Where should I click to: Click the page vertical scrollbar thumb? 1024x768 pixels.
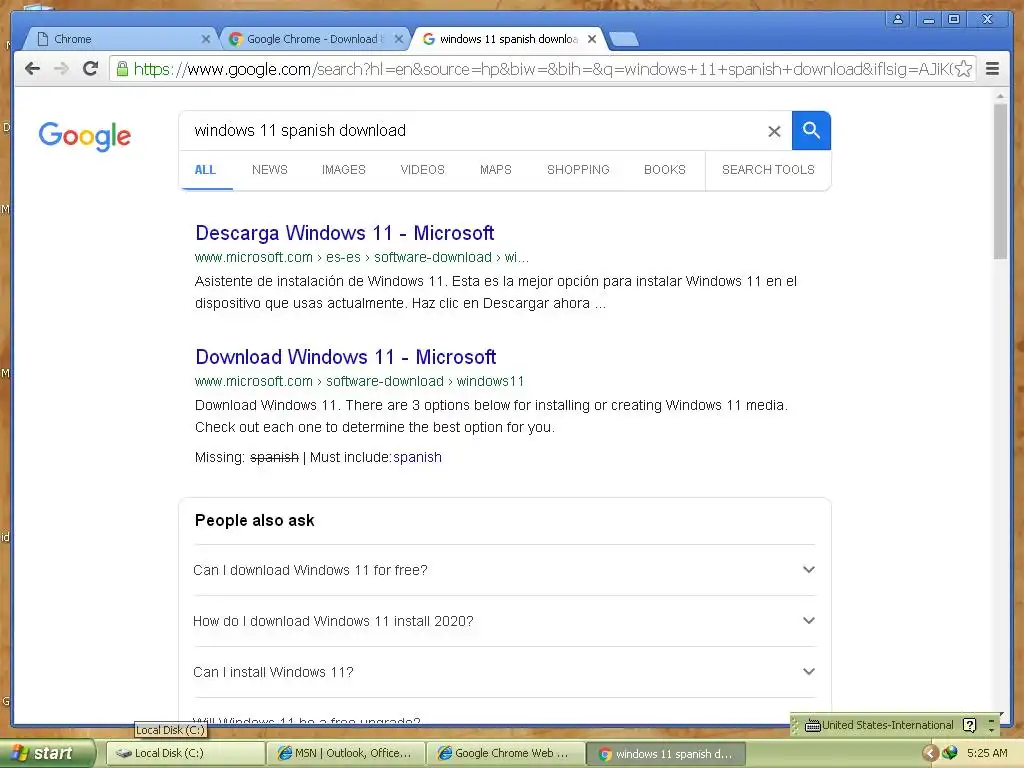click(1000, 182)
